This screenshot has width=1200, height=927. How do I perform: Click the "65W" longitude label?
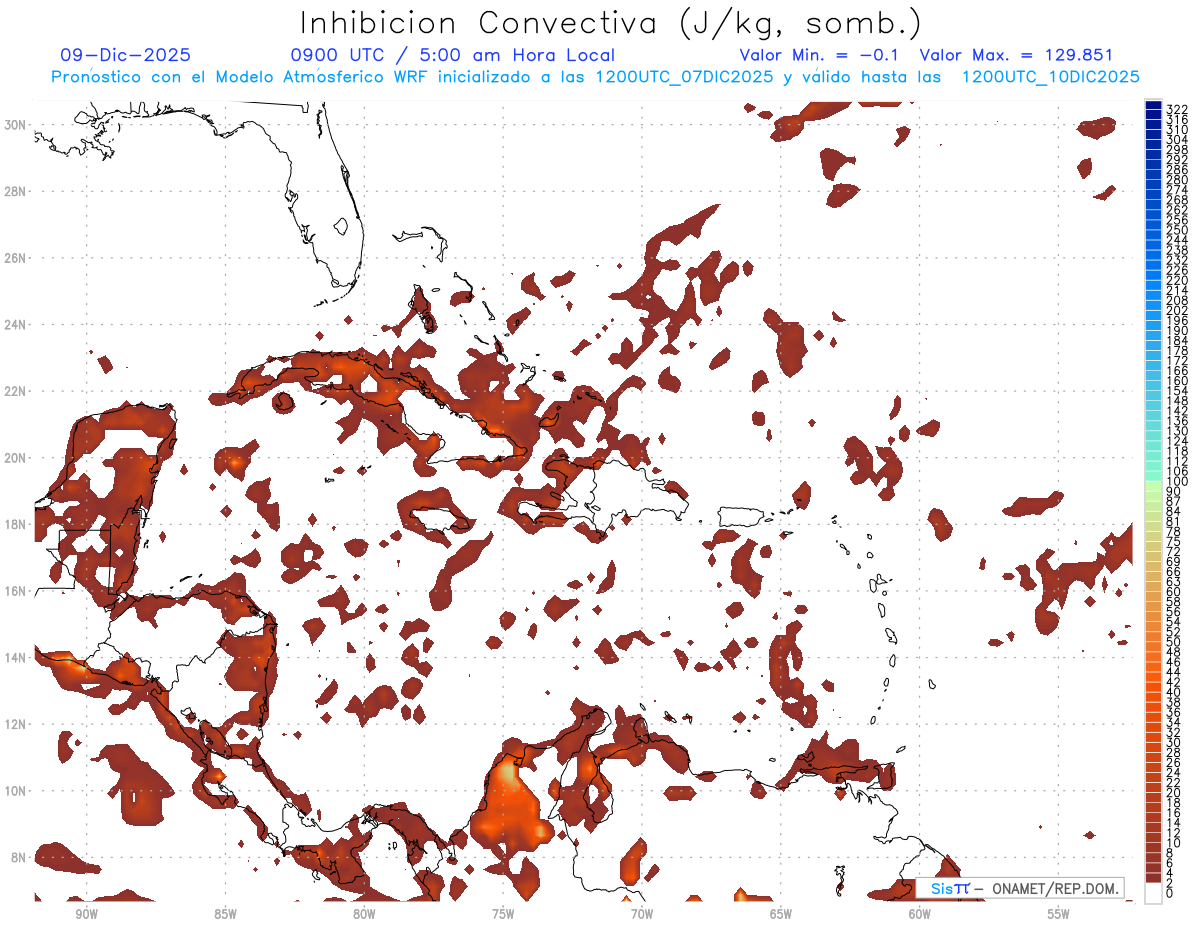[781, 915]
